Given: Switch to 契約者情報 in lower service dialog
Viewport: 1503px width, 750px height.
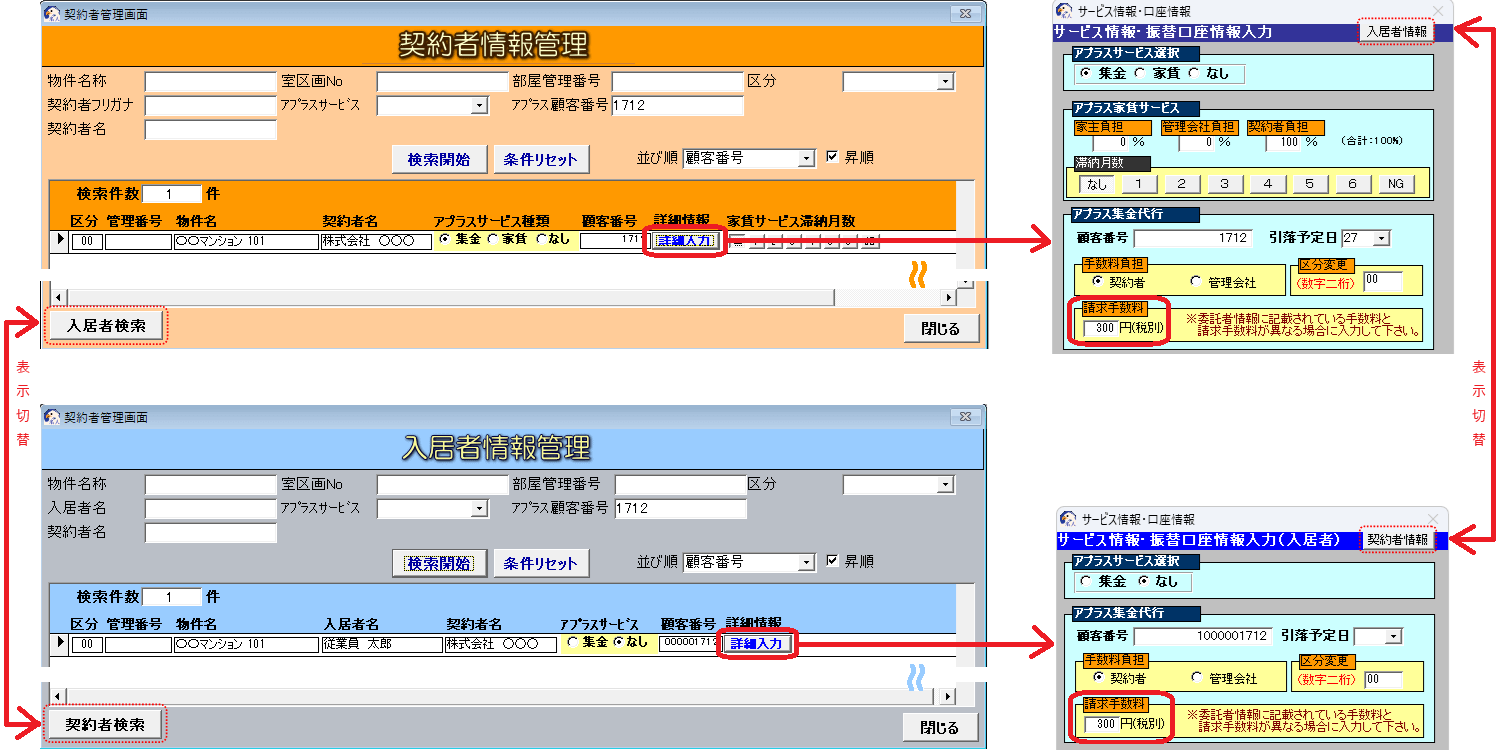Looking at the screenshot, I should pyautogui.click(x=1397, y=540).
